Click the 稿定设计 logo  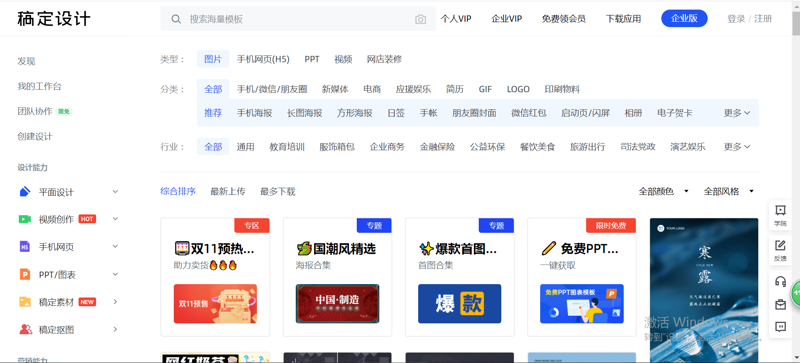[x=54, y=19]
